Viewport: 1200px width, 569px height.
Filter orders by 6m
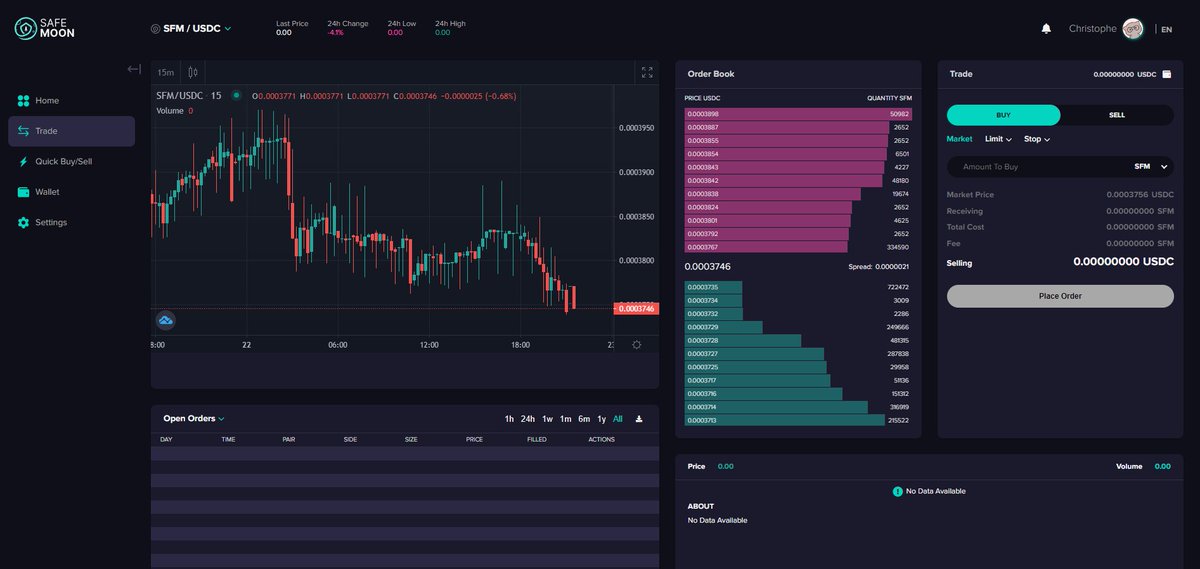coord(584,419)
